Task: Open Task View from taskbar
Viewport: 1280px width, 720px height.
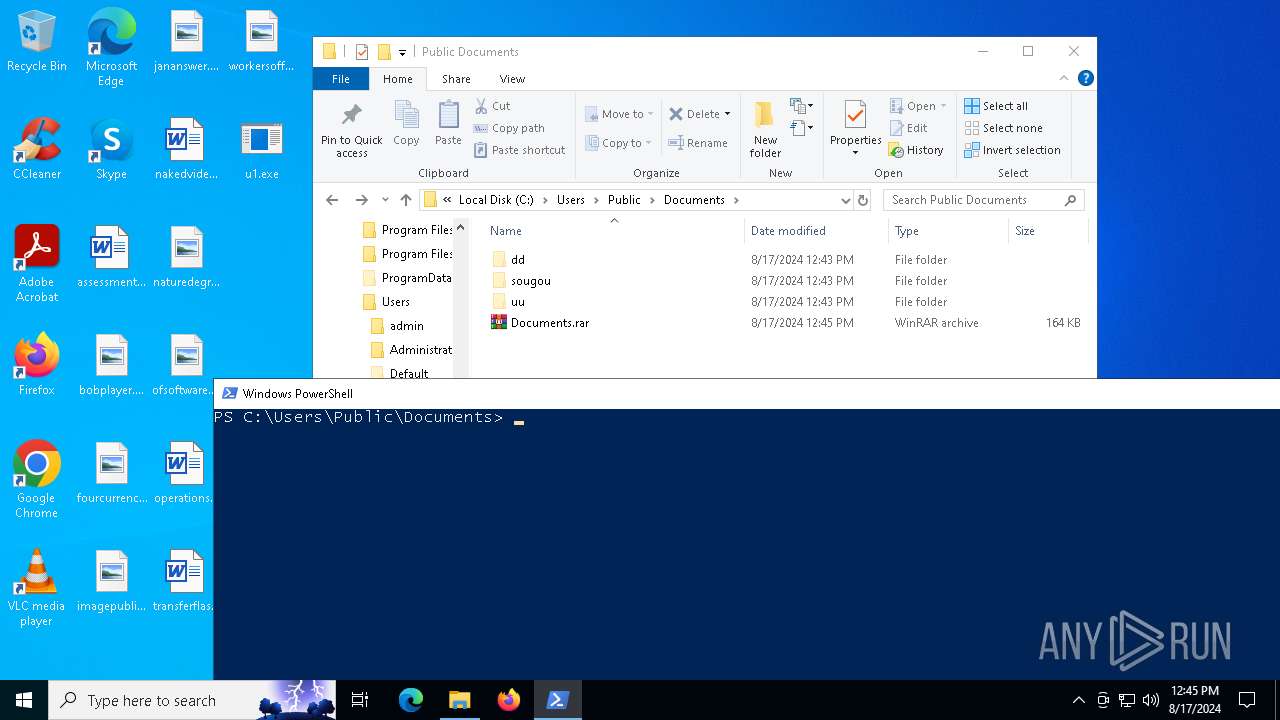Action: coord(360,700)
